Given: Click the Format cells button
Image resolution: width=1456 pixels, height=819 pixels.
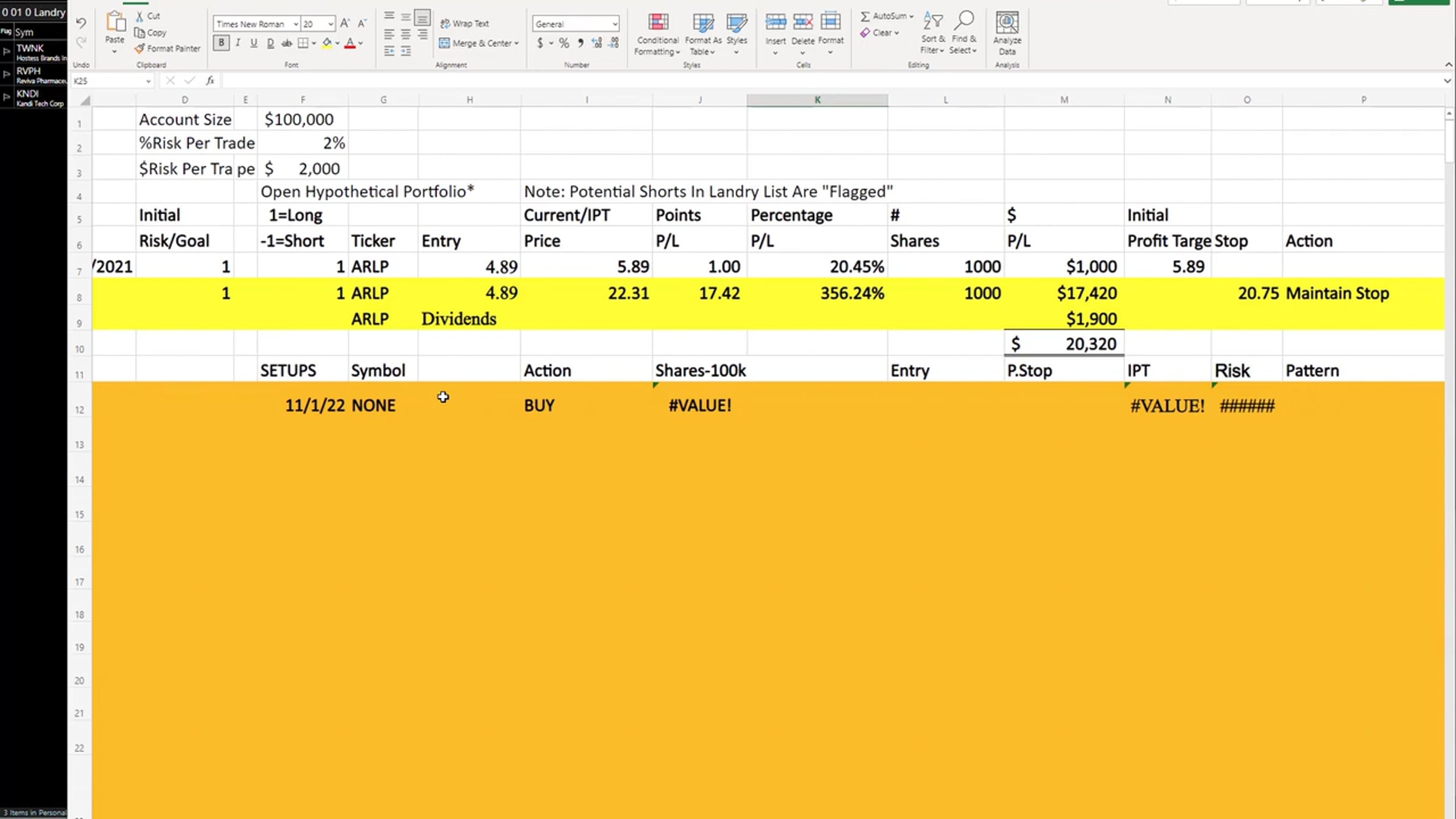Looking at the screenshot, I should coord(831,33).
